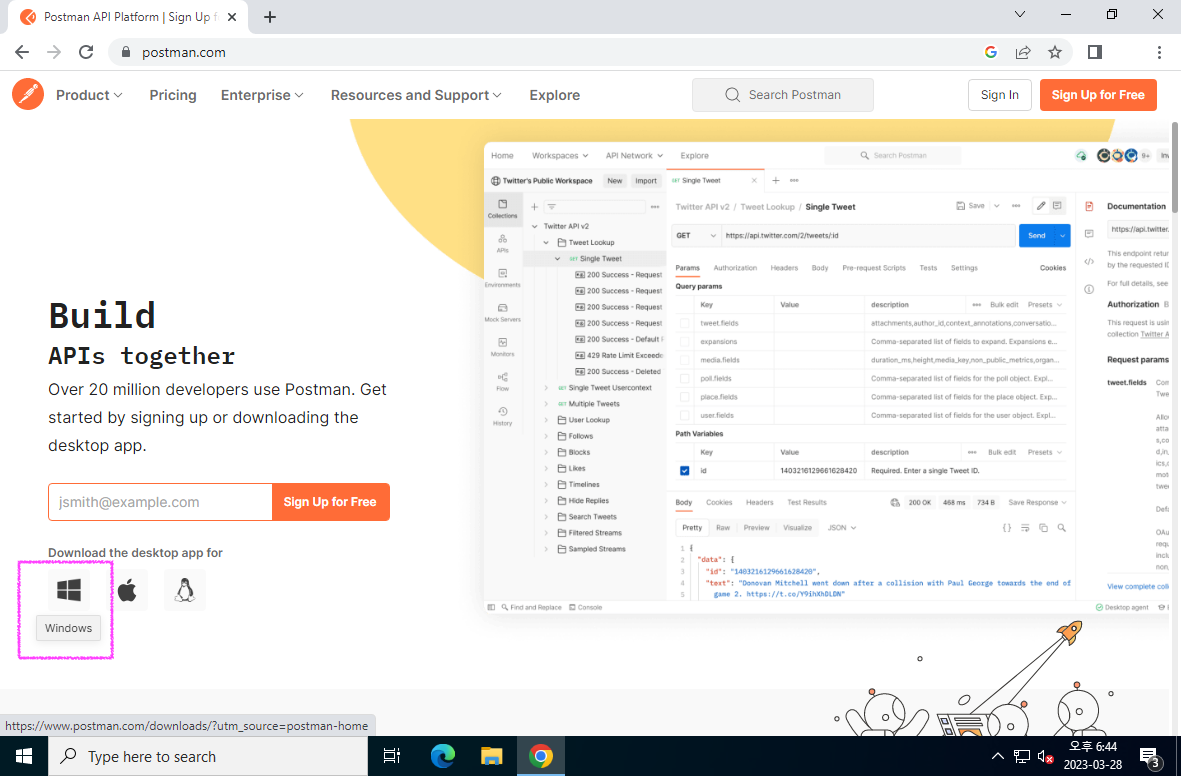Click the taskbar clock and date
This screenshot has width=1181, height=776.
click(x=1093, y=756)
